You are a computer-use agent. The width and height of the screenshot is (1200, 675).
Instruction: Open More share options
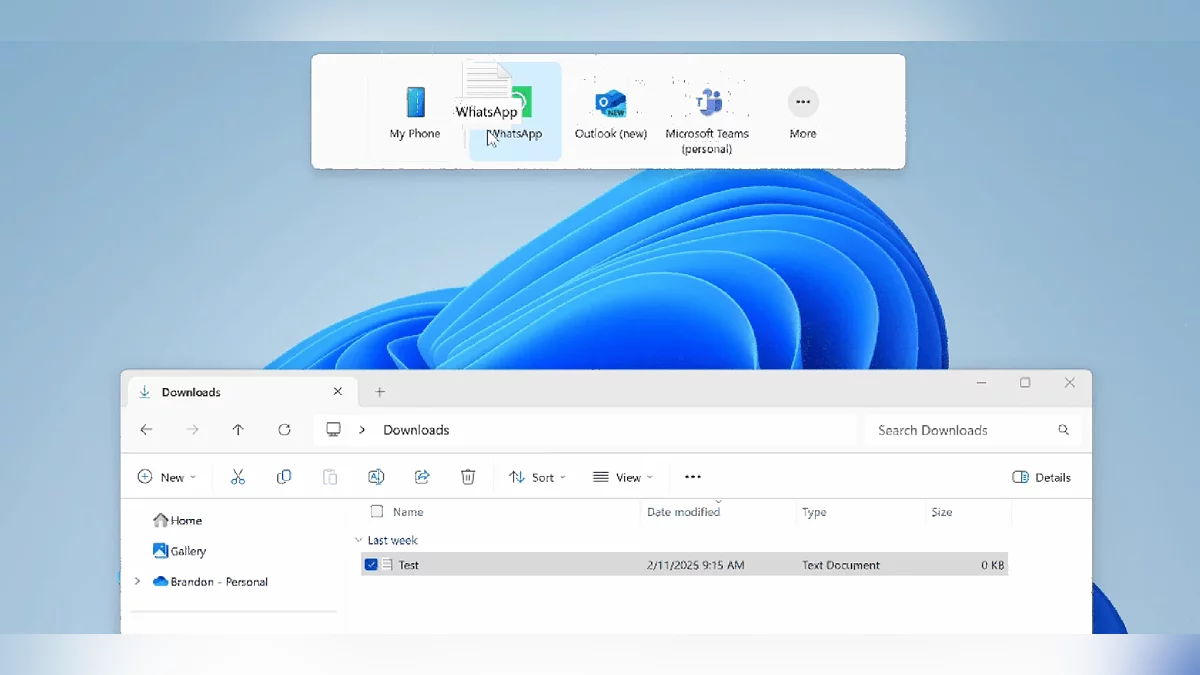click(x=802, y=112)
